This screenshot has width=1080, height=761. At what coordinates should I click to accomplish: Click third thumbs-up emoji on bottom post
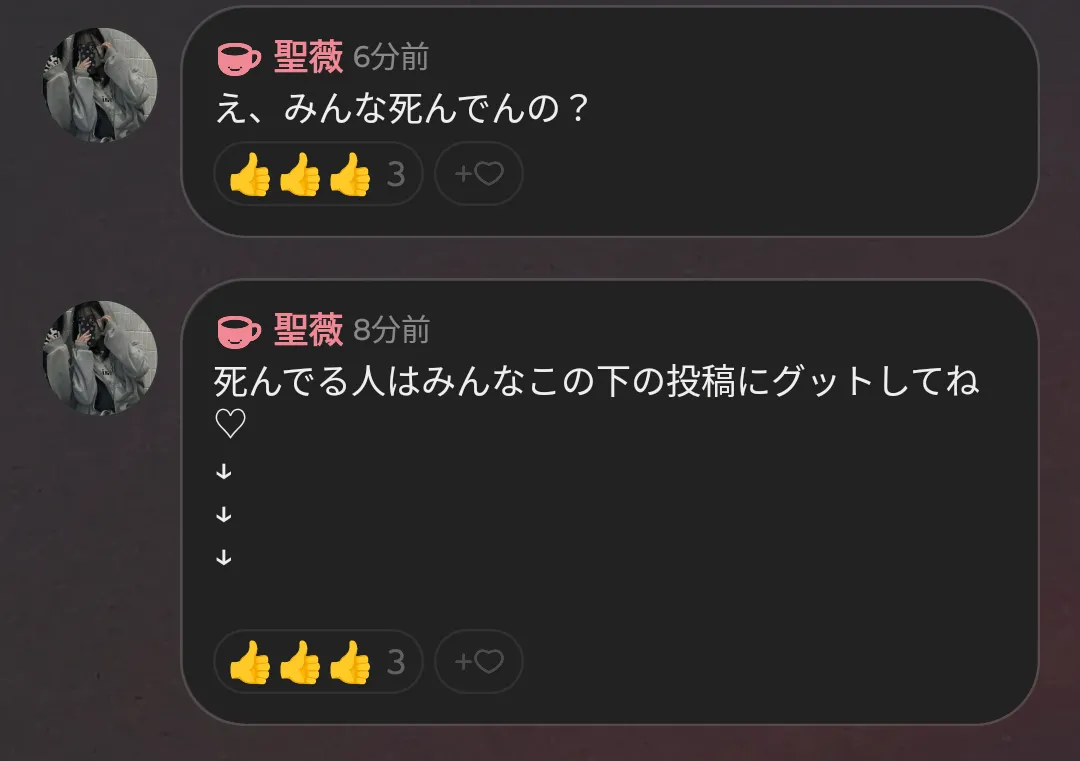[x=350, y=663]
